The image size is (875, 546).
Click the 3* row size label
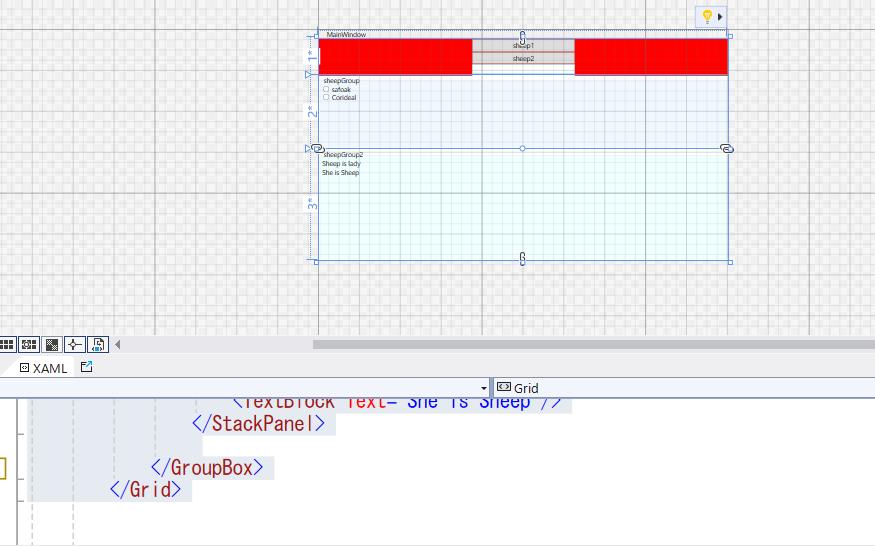coord(312,204)
